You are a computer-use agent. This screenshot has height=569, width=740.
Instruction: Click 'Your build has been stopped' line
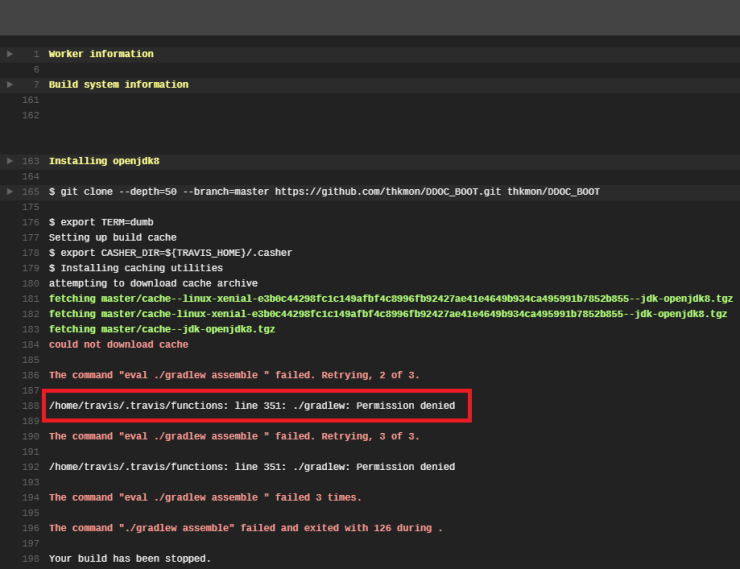click(130, 559)
